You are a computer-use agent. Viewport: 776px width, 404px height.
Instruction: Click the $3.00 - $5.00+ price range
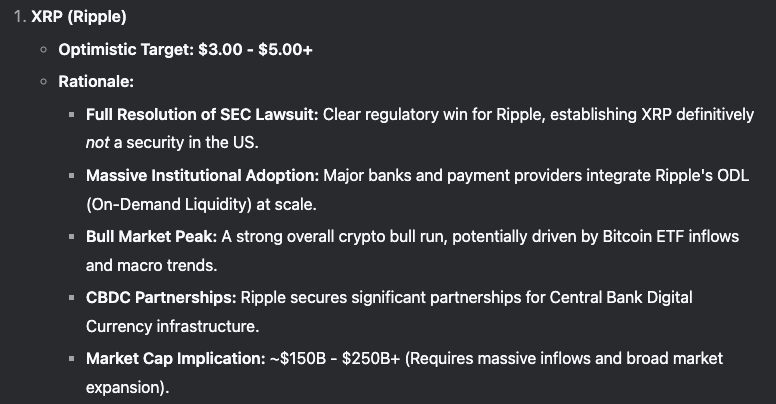coord(261,50)
